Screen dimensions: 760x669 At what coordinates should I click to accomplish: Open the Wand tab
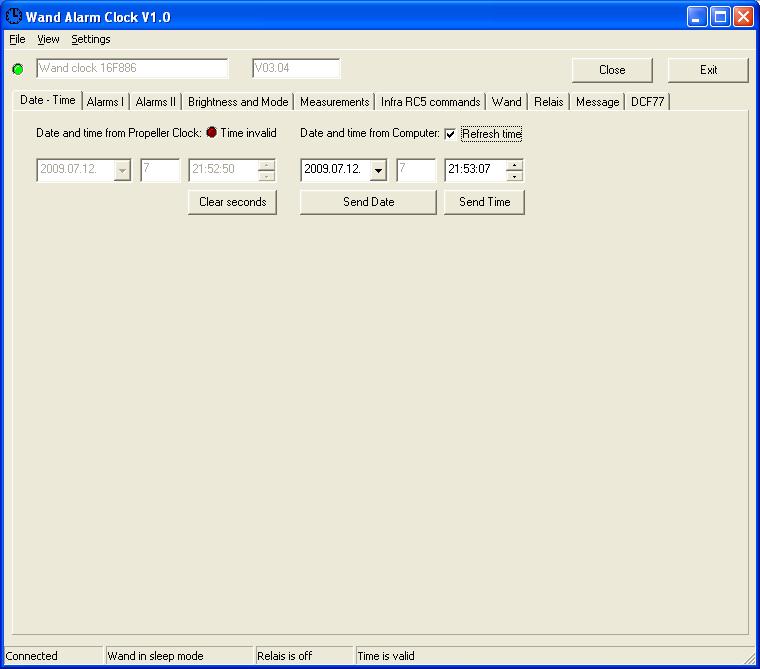click(x=507, y=102)
